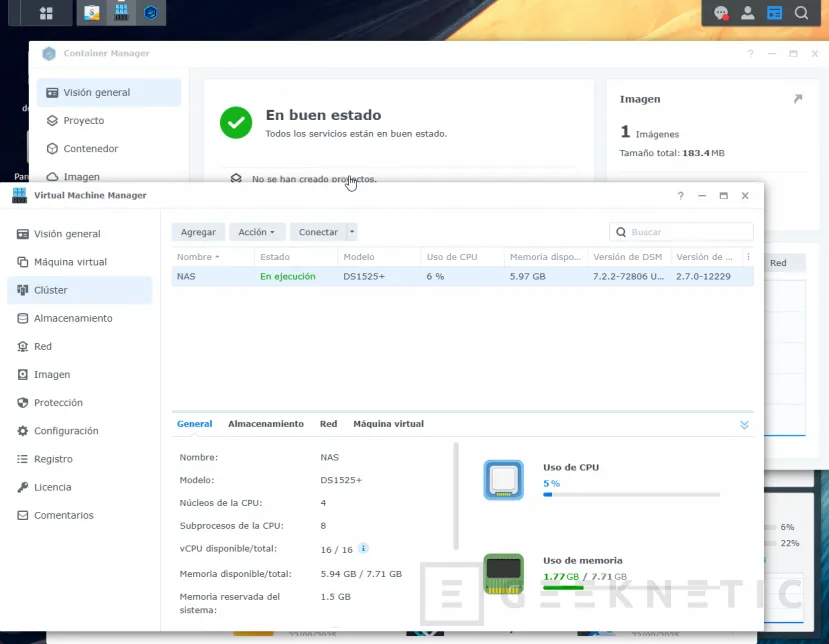Click the Virtual Machine Manager taskbar icon
This screenshot has width=829, height=644.
(x=122, y=13)
